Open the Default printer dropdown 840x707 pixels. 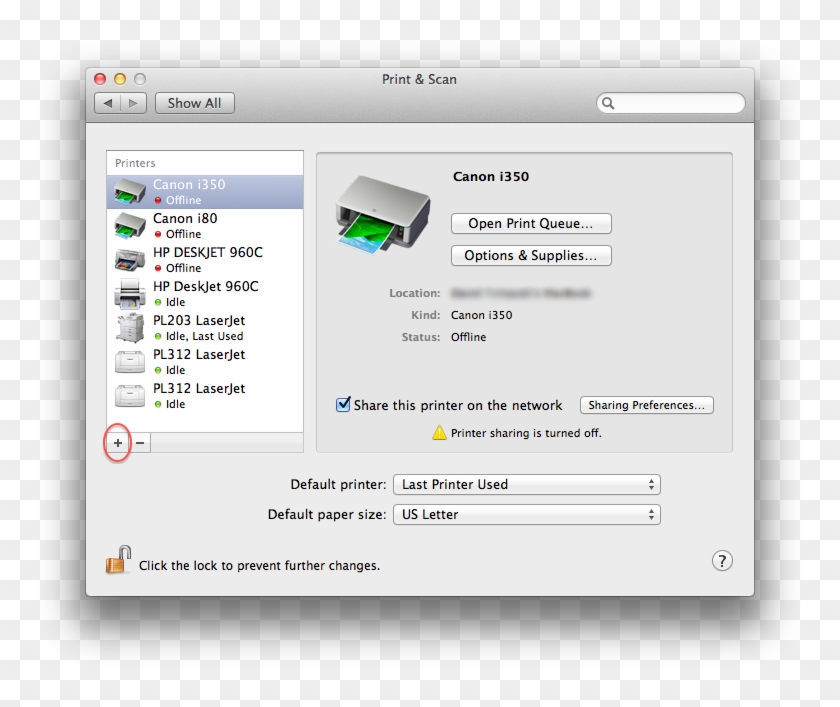pos(526,484)
